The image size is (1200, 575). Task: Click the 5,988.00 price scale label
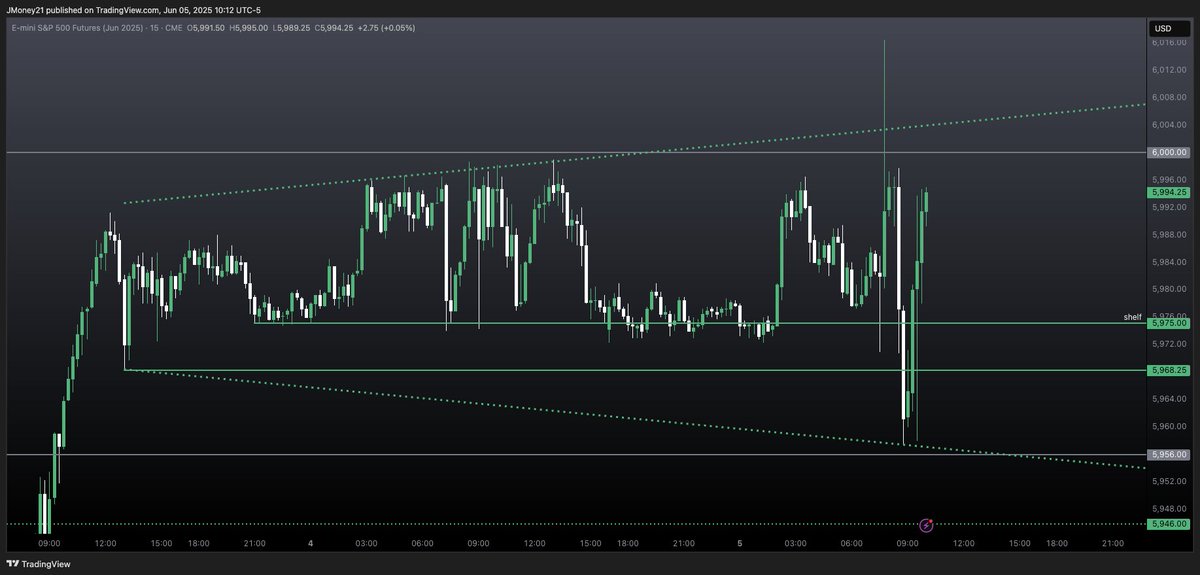(x=1167, y=235)
